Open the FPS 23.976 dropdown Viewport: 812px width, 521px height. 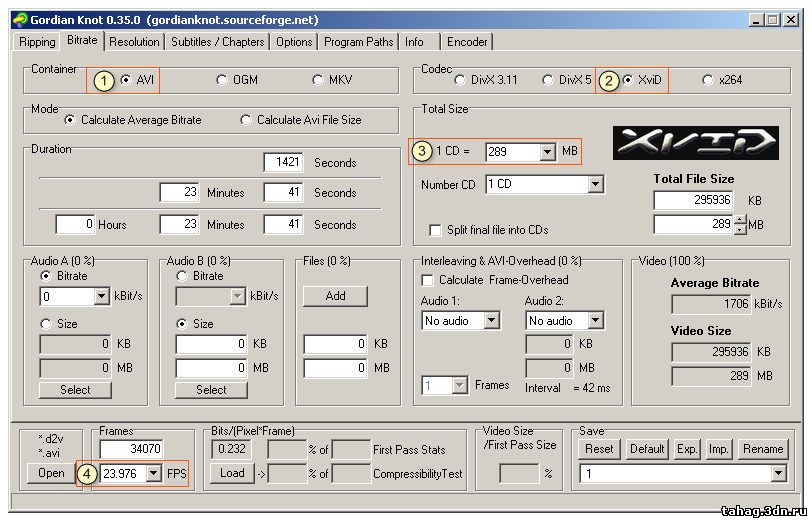153,473
